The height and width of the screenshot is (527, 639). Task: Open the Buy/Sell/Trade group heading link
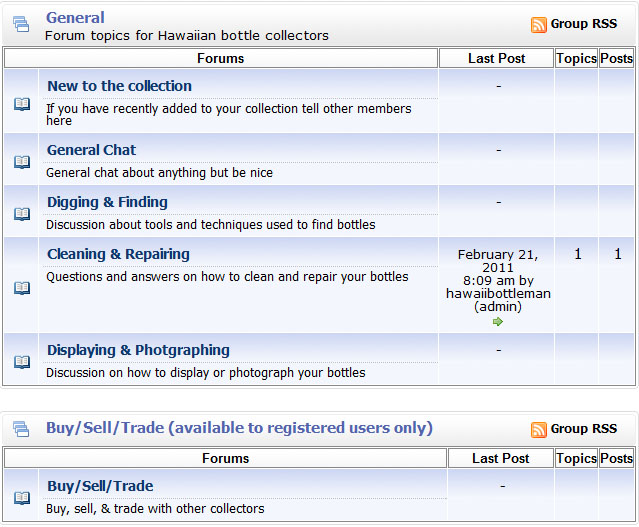[x=239, y=428]
